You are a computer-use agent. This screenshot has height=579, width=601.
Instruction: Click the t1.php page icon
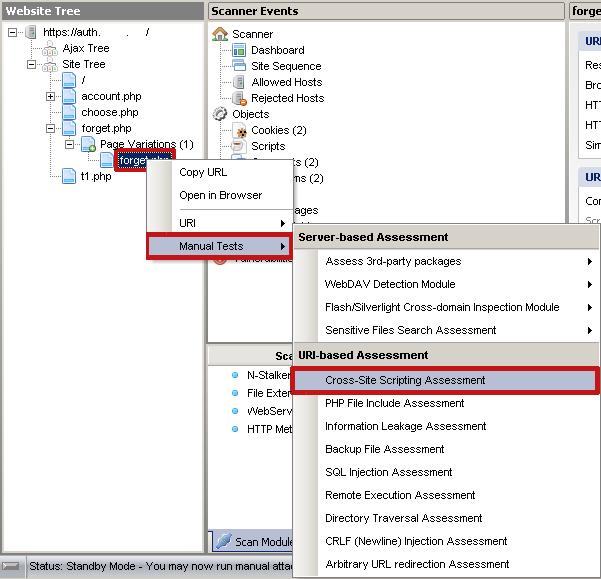[69, 176]
